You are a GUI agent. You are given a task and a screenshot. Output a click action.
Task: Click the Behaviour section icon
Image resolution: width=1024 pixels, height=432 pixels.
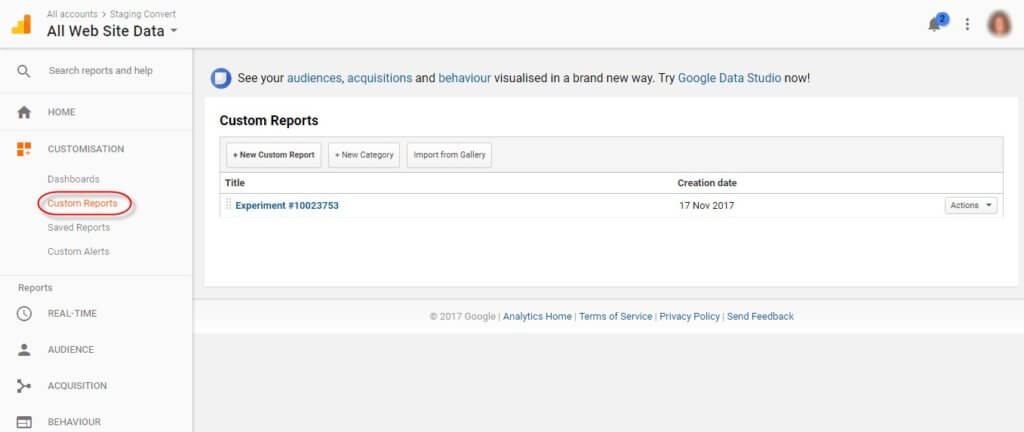click(x=24, y=422)
